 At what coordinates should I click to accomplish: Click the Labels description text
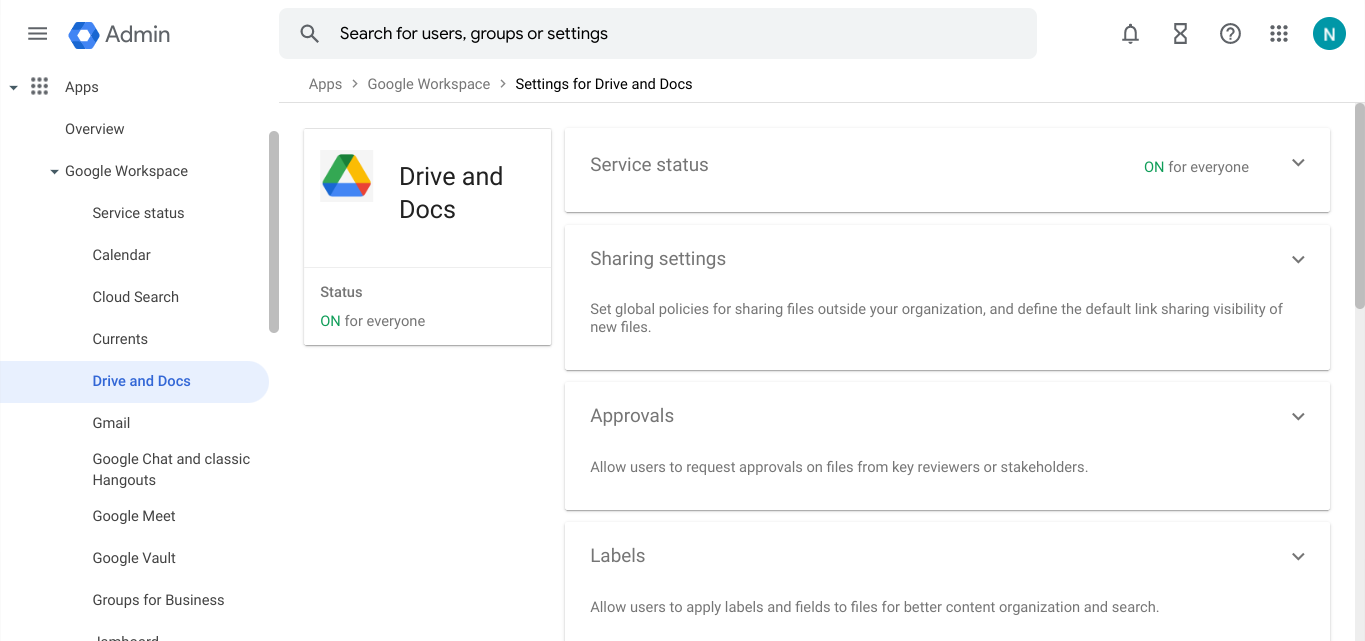tap(874, 607)
